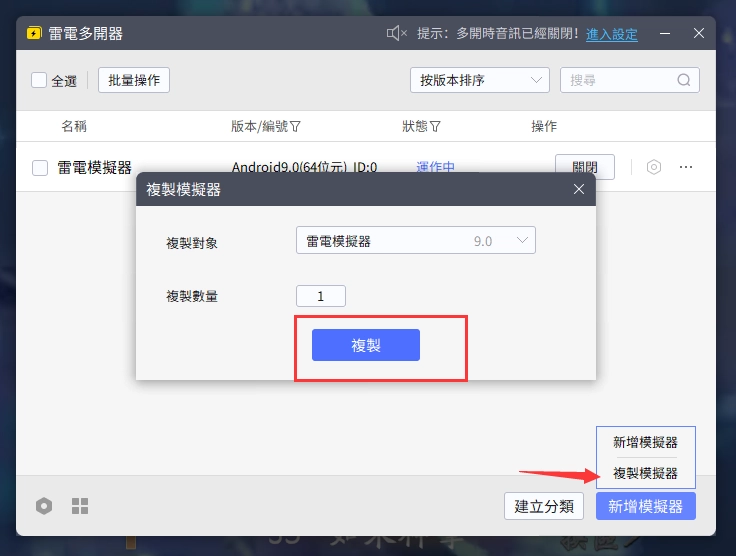Click the muted speaker icon in title bar
The height and width of the screenshot is (556, 736).
point(397,34)
